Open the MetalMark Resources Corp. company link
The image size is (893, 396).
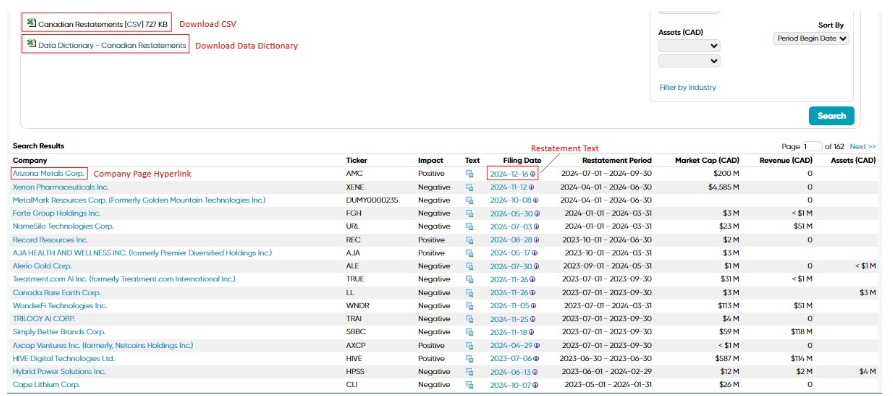point(139,200)
